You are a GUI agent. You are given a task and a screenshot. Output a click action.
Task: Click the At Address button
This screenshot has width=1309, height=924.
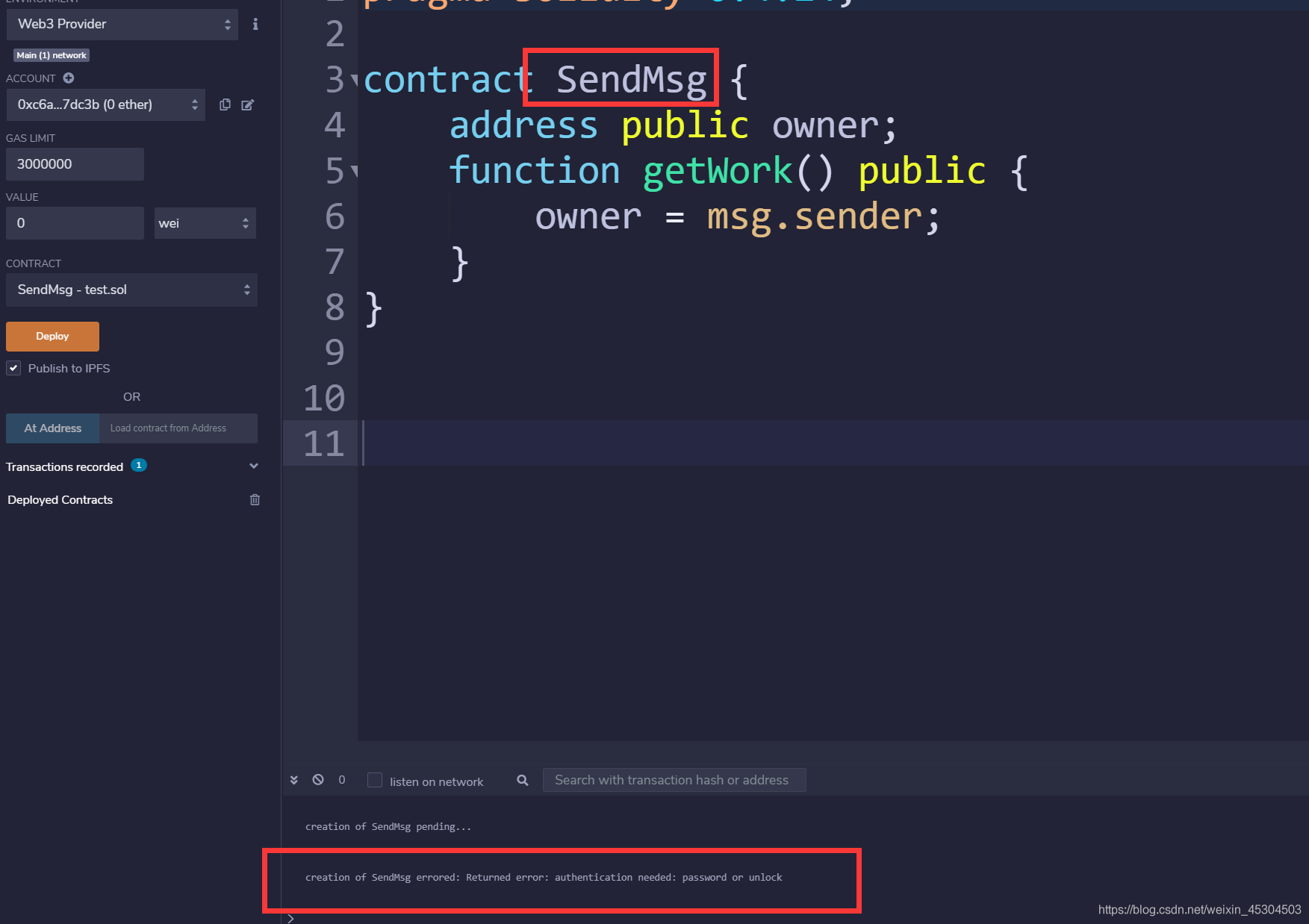(x=52, y=428)
